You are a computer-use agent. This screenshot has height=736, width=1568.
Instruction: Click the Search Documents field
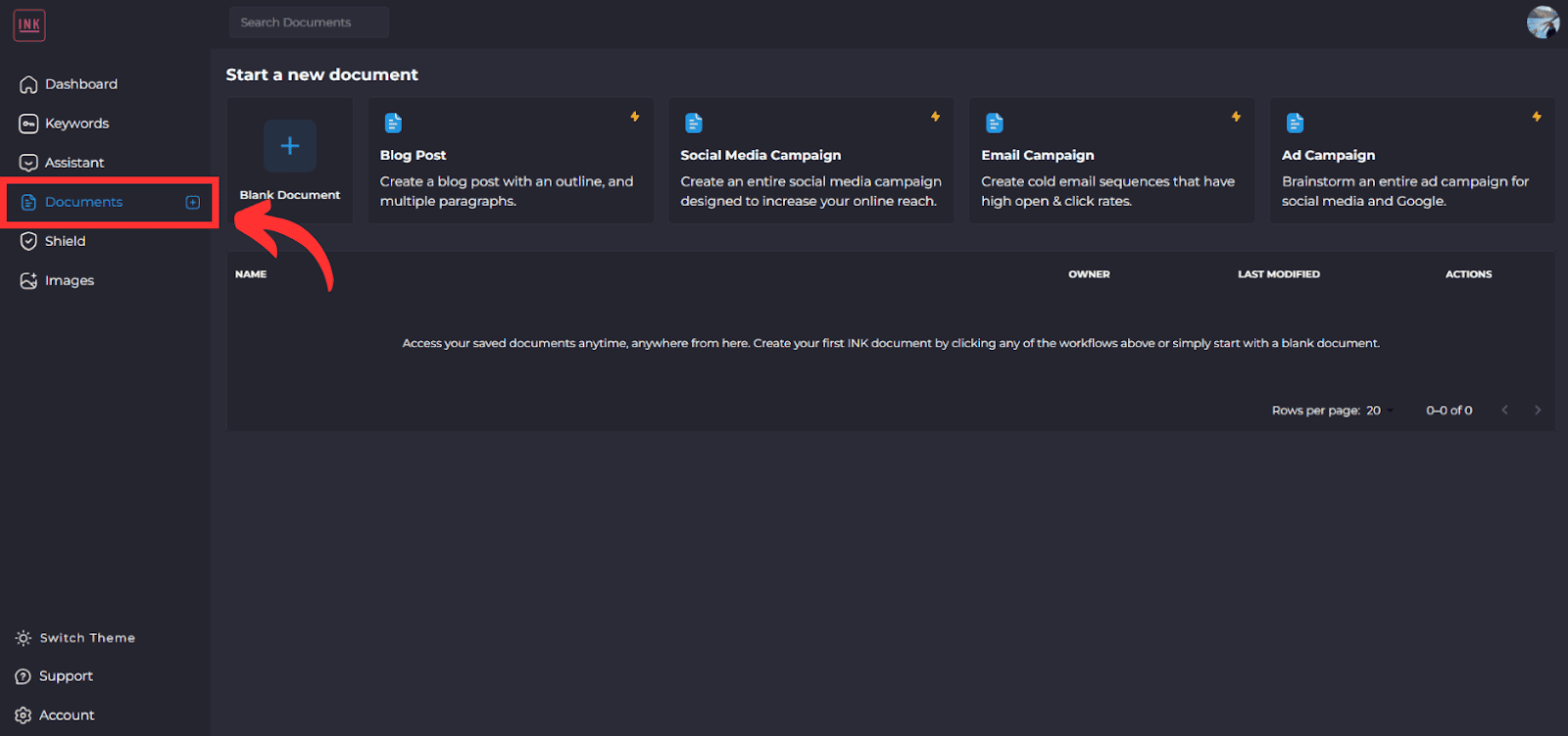coord(309,22)
